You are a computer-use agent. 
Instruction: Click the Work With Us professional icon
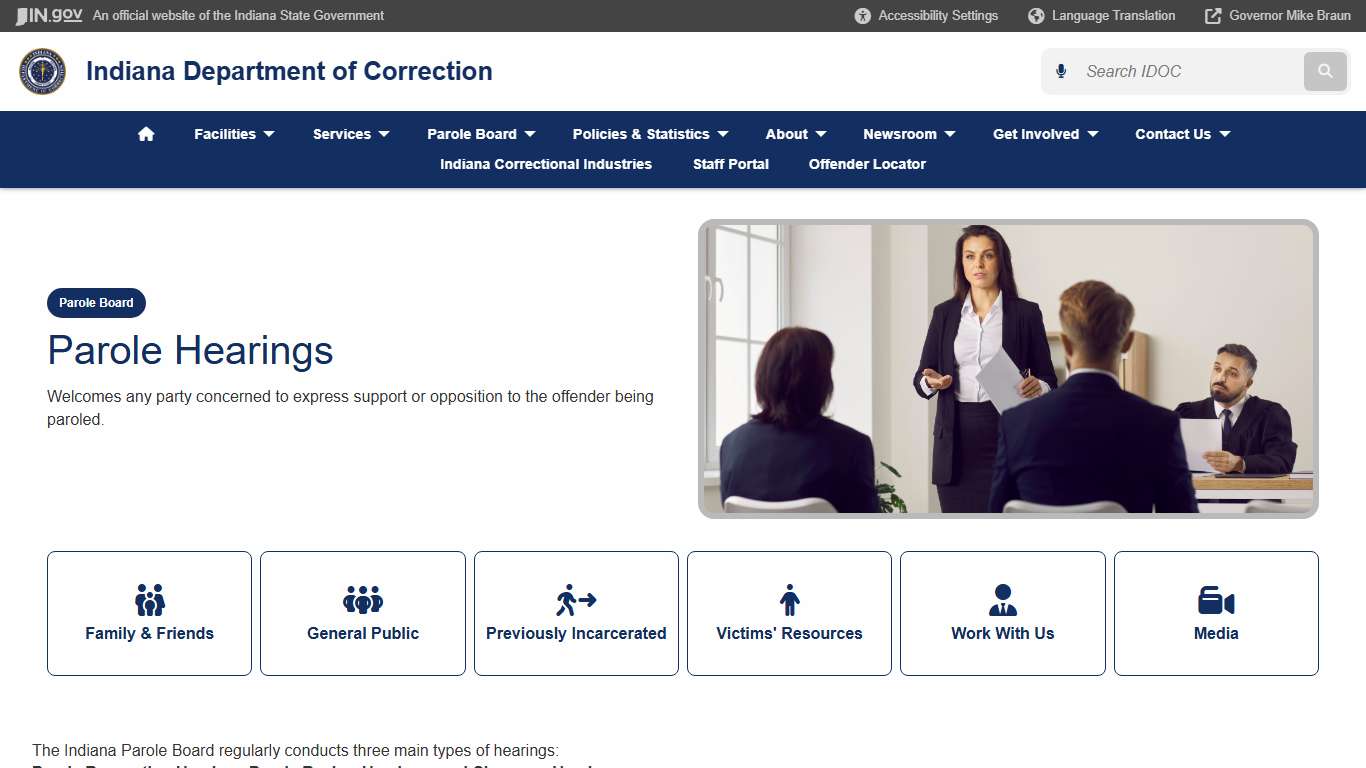1002,598
